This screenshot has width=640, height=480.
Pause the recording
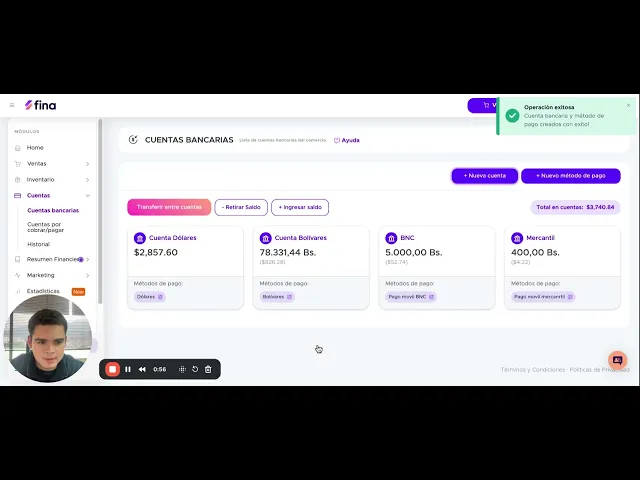tap(128, 369)
